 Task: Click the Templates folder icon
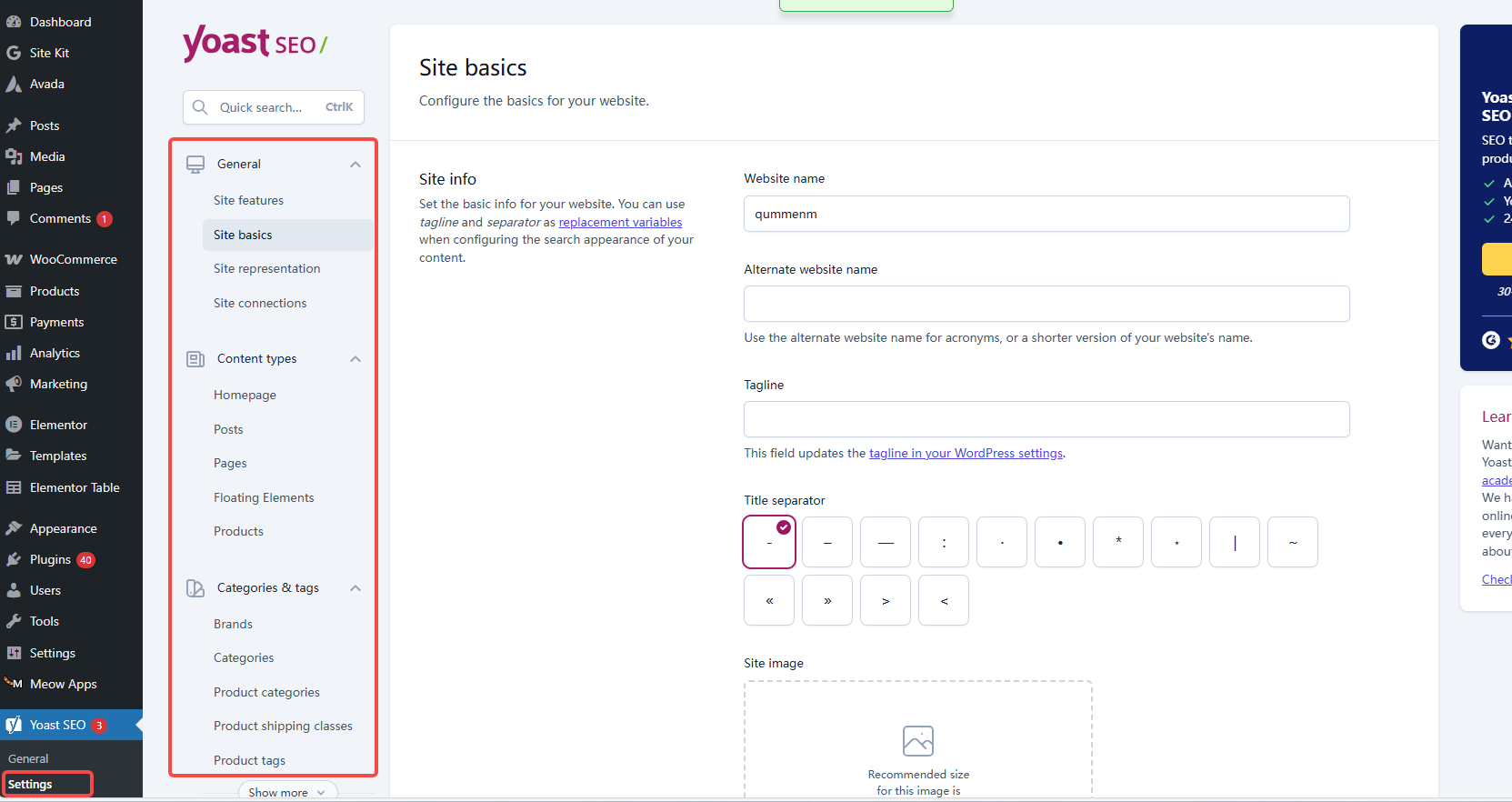tap(14, 456)
